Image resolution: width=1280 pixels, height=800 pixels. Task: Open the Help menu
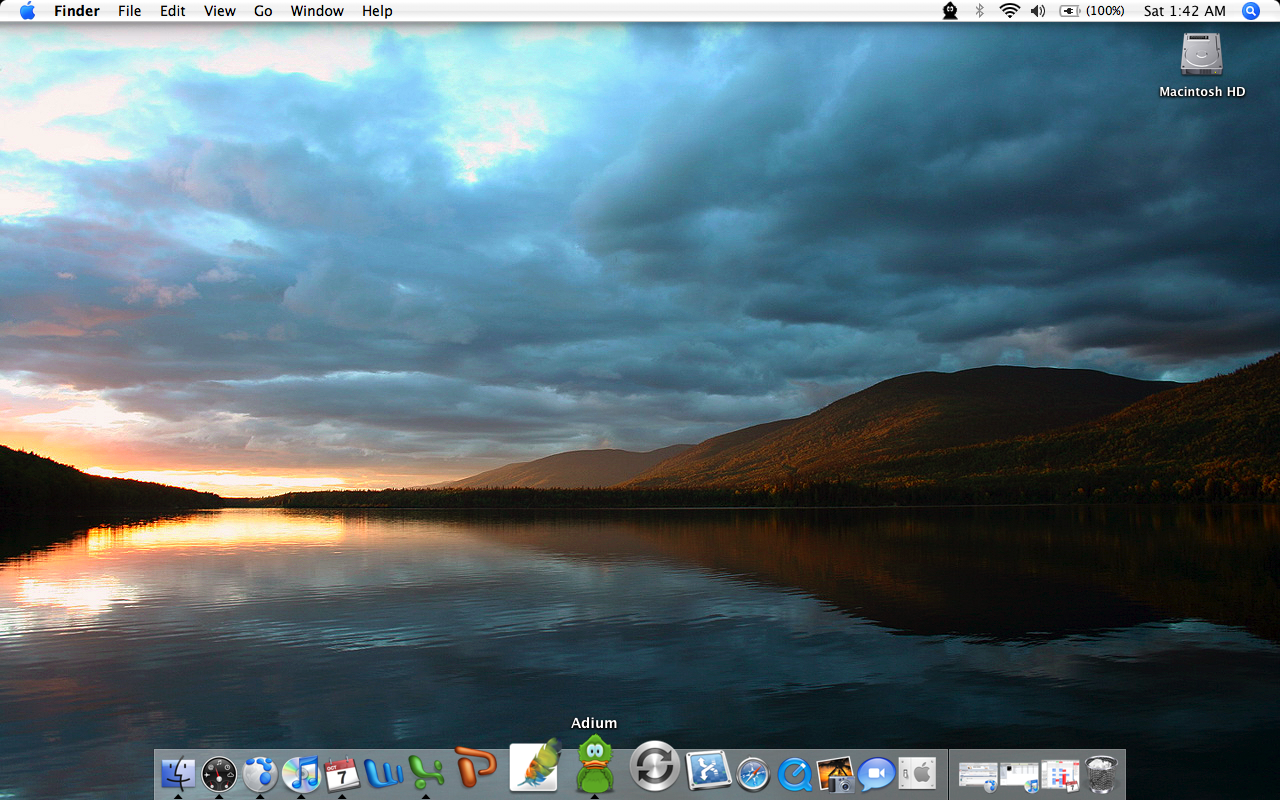[377, 11]
